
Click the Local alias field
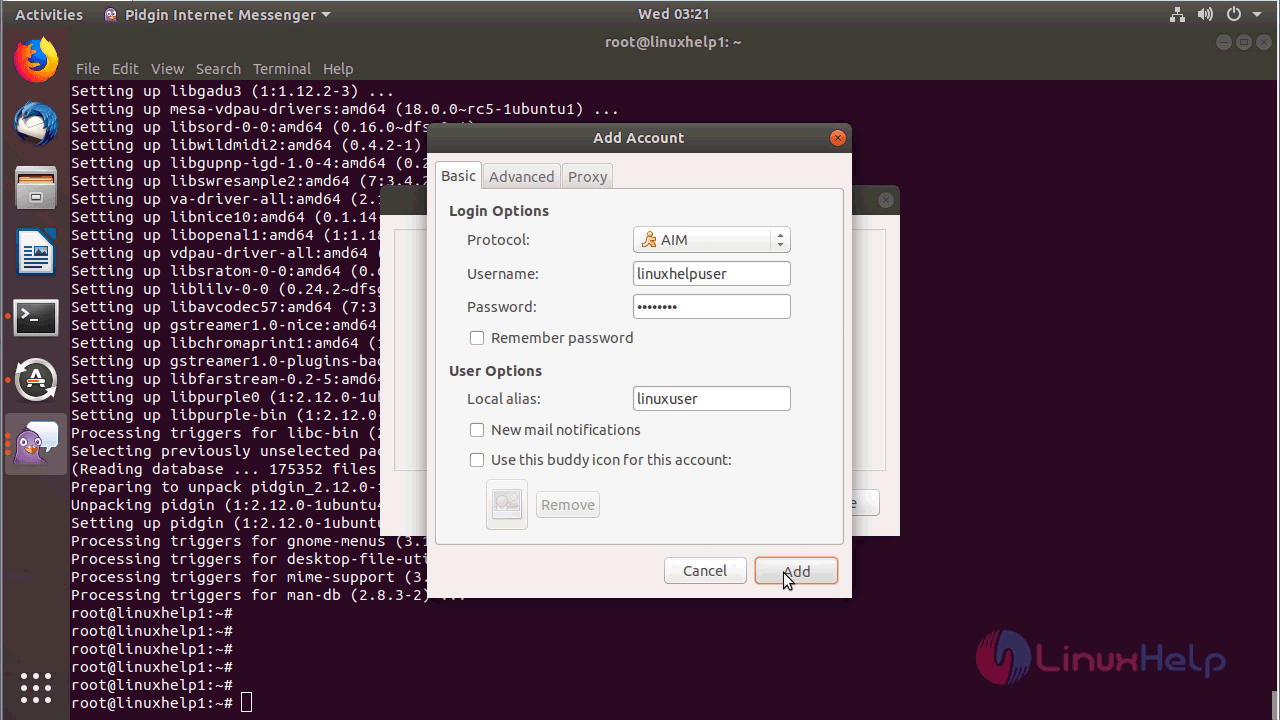coord(712,399)
